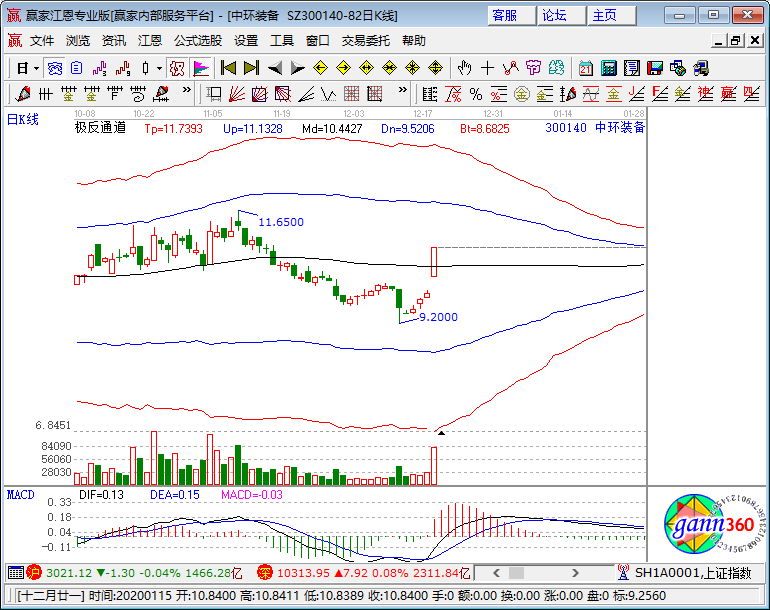Click the gann360 logo

(714, 525)
